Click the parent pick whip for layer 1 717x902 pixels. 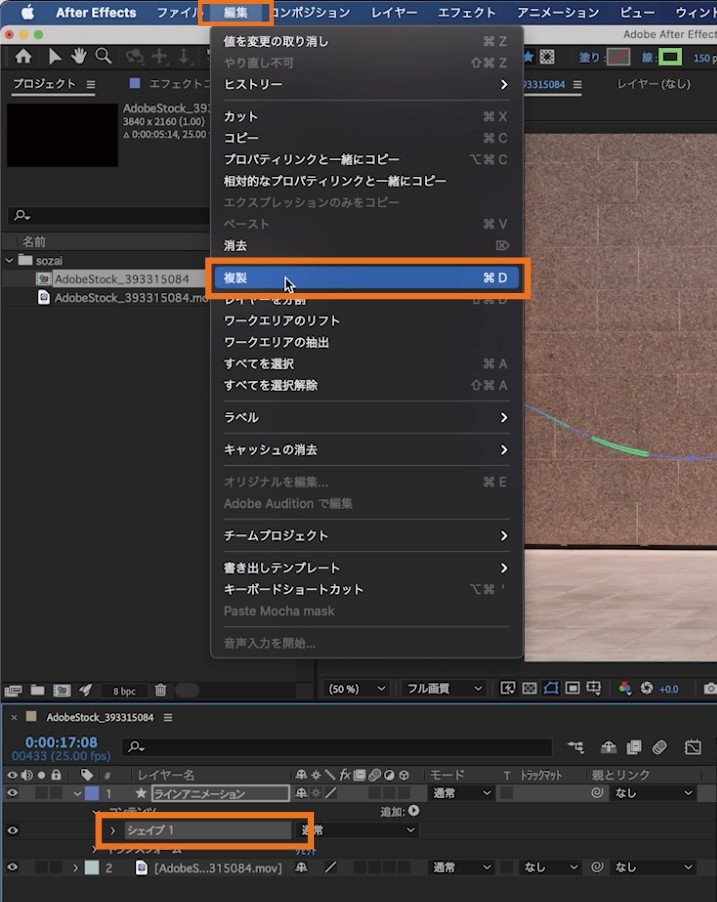coord(597,793)
